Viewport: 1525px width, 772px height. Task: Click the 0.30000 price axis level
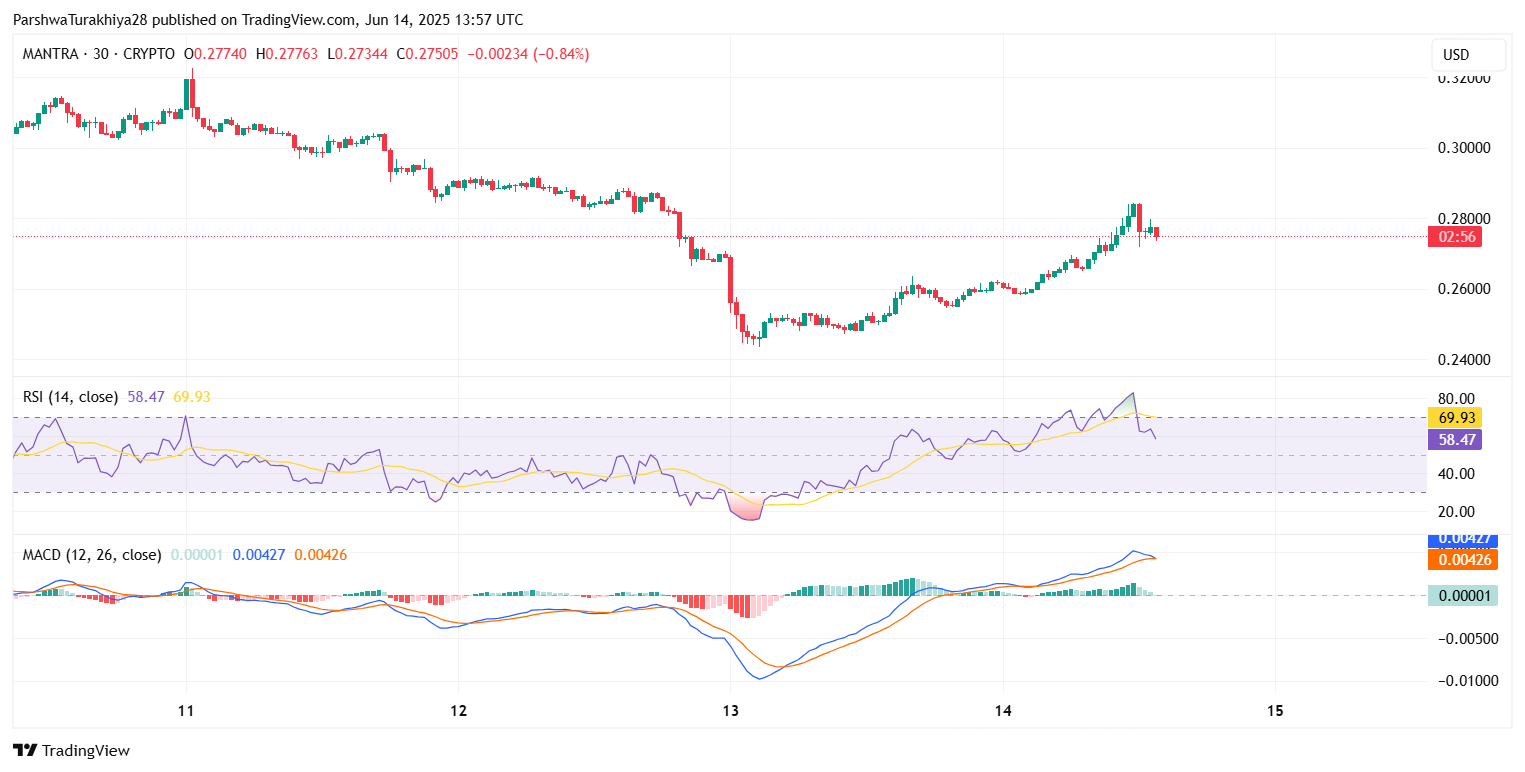1463,148
